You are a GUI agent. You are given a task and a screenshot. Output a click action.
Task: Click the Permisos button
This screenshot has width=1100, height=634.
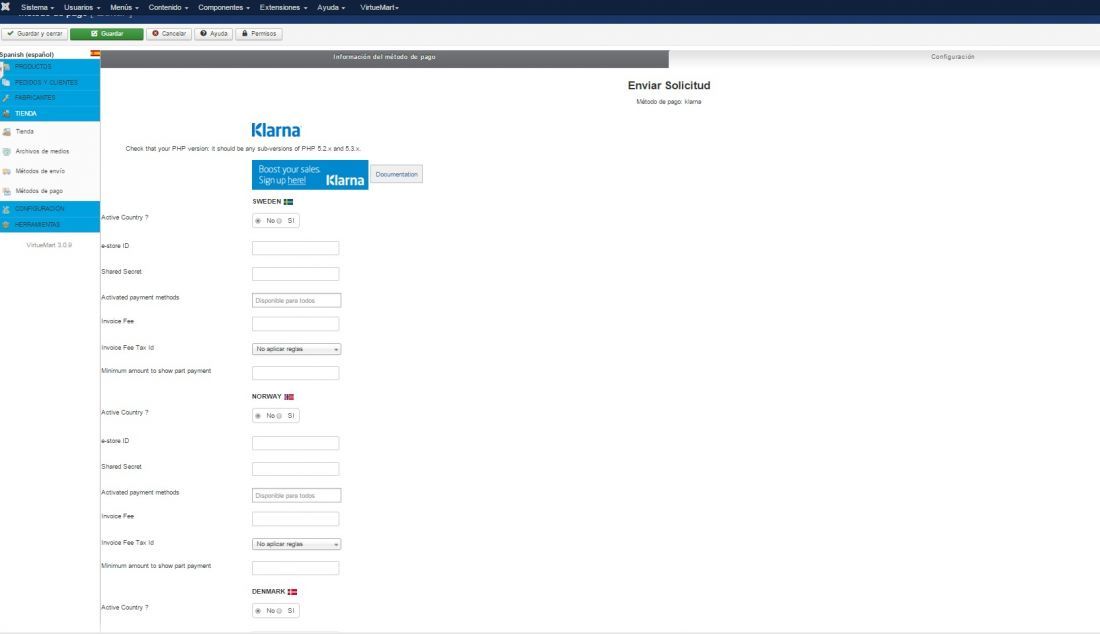259,34
